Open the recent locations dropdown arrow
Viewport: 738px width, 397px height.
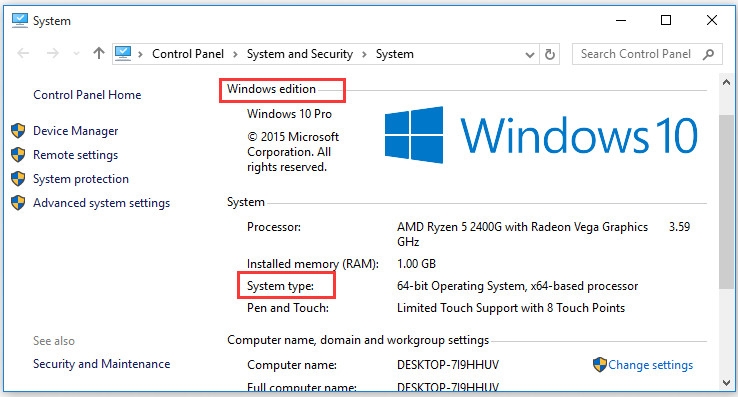(x=76, y=54)
